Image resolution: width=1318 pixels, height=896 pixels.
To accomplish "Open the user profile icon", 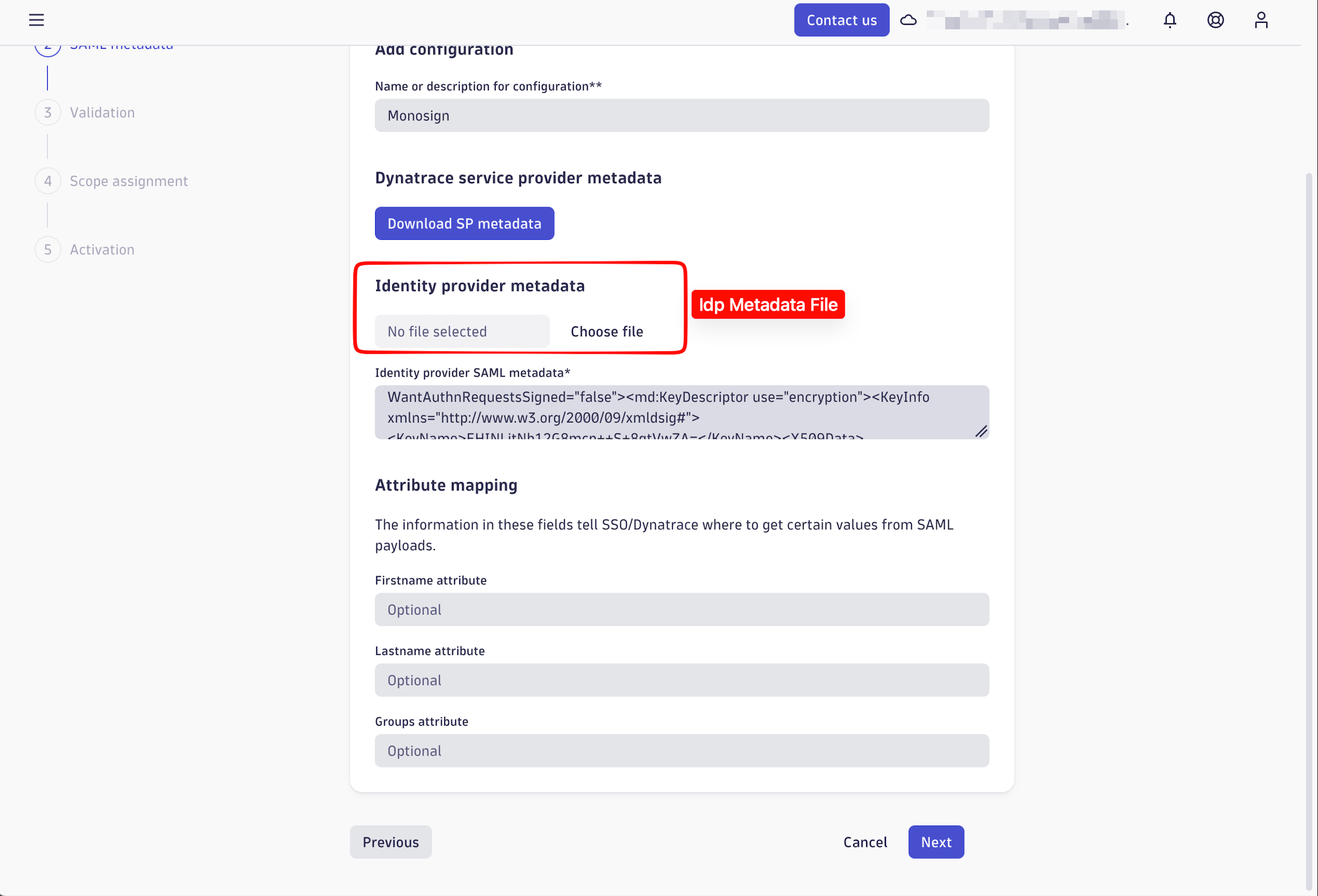I will [x=1261, y=20].
